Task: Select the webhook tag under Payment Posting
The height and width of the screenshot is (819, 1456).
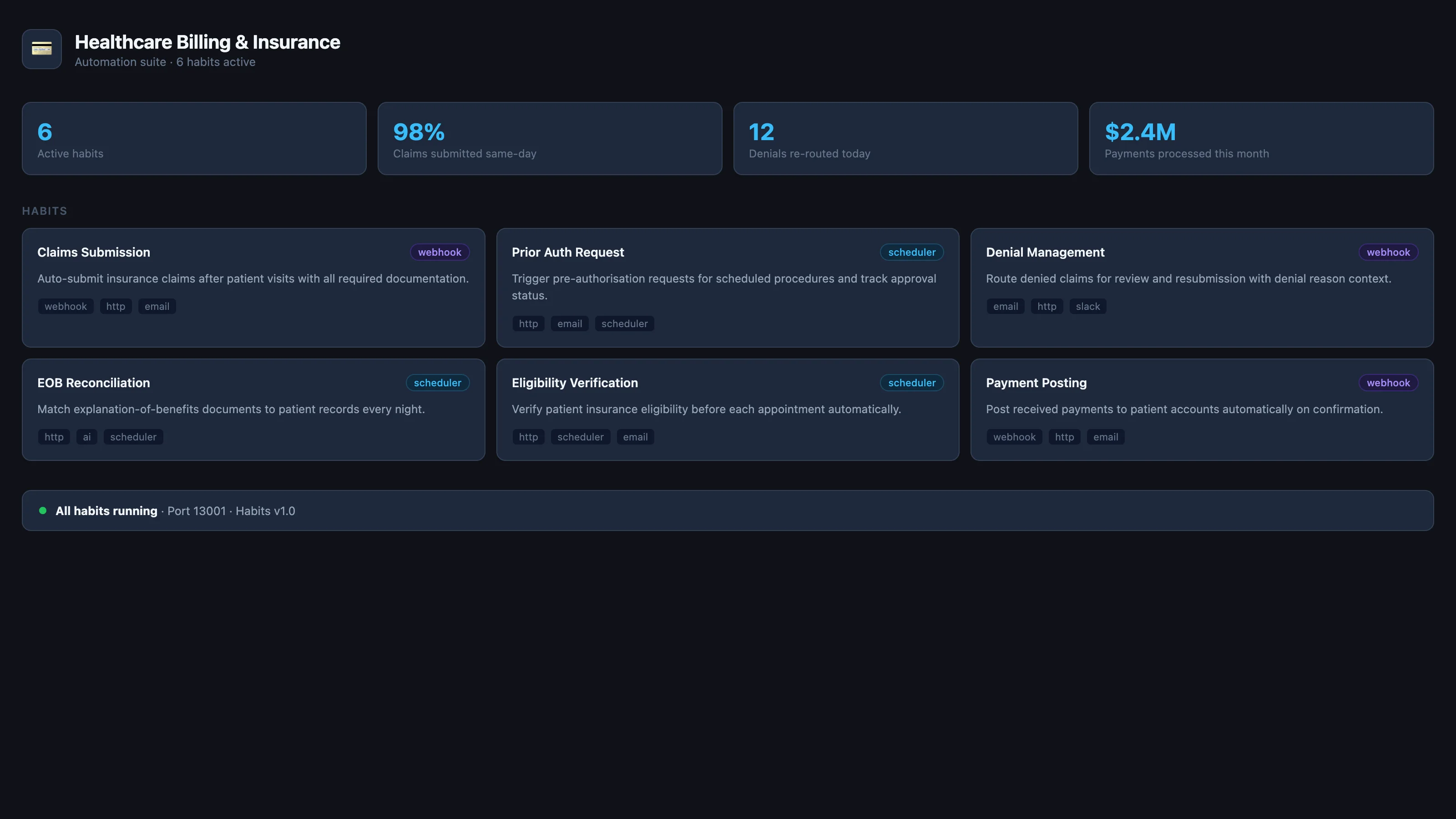Action: (1015, 437)
